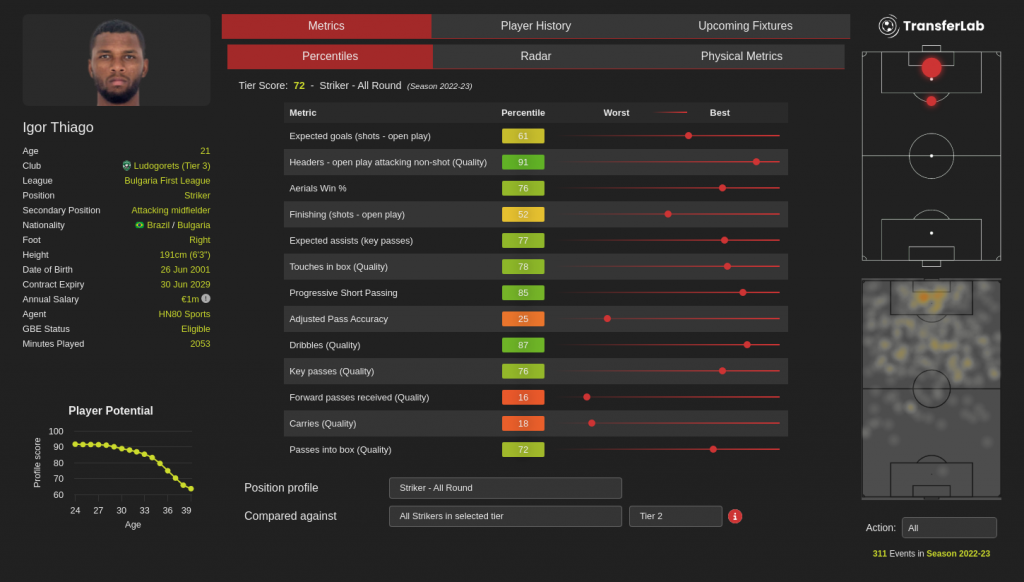Open the Action All dropdown

pyautogui.click(x=948, y=528)
